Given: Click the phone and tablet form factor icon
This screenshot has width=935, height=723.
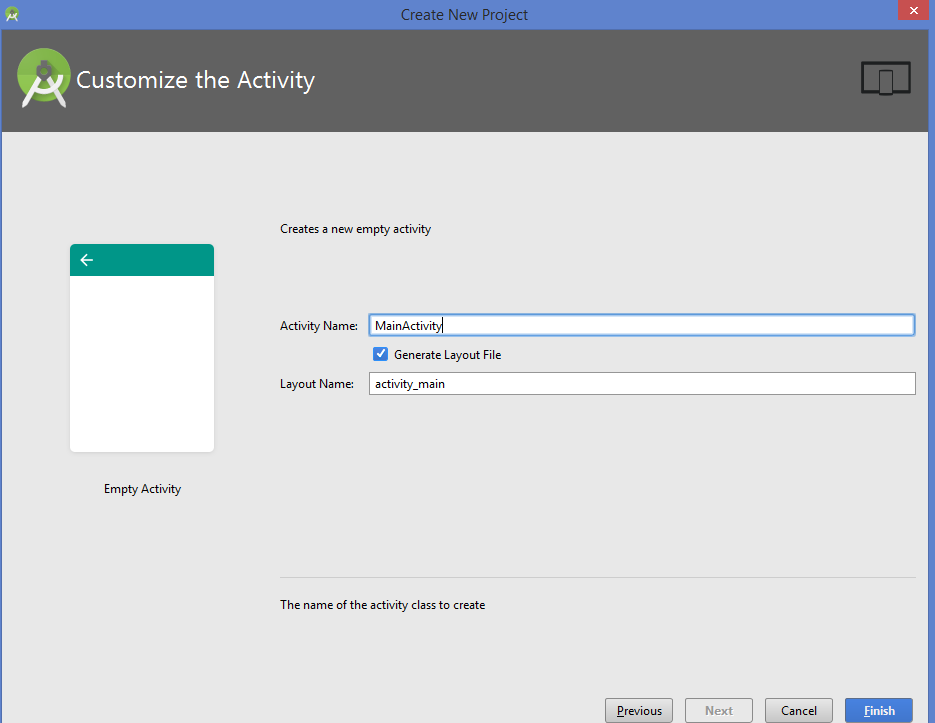Looking at the screenshot, I should (886, 78).
